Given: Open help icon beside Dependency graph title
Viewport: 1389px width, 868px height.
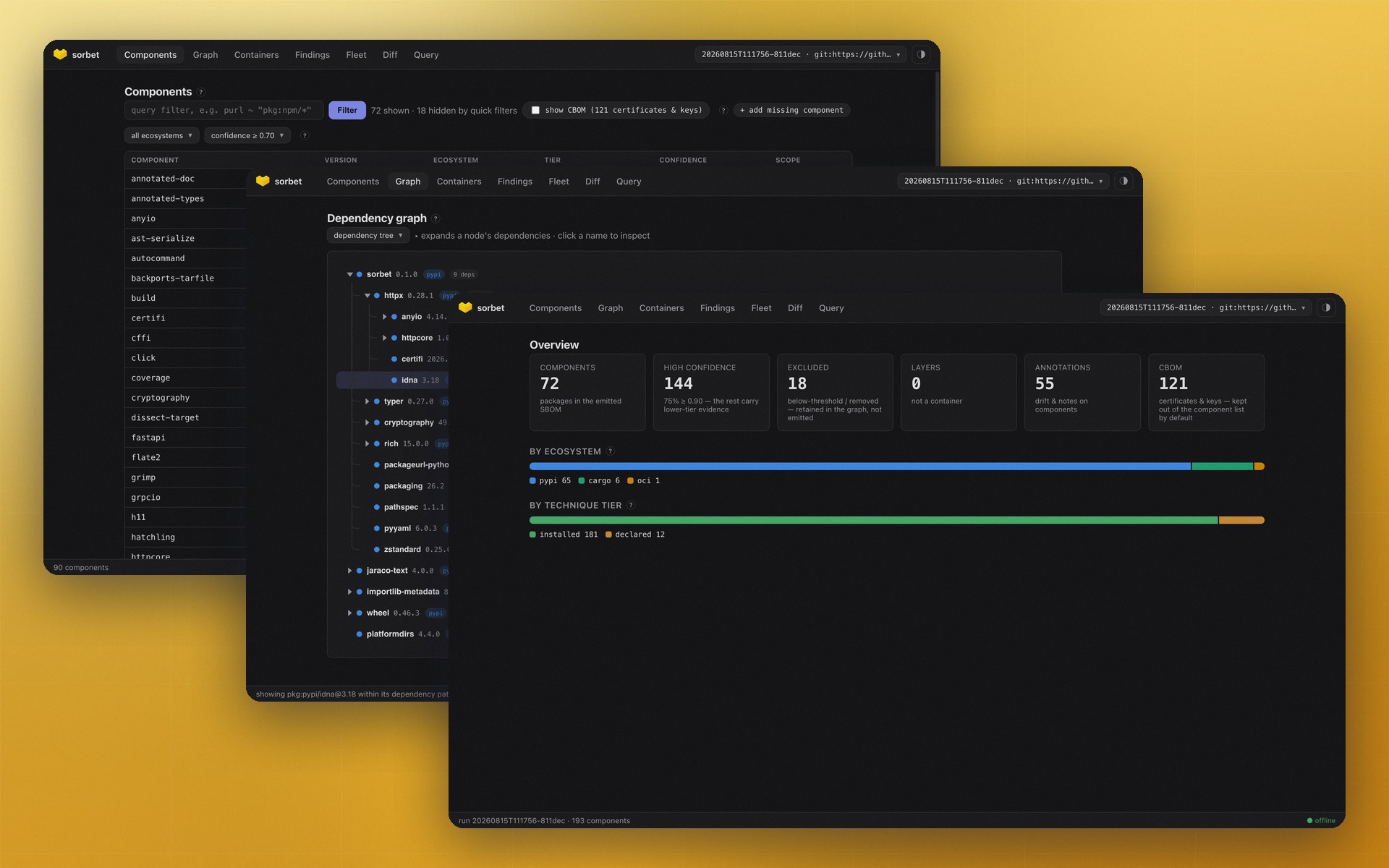Looking at the screenshot, I should pos(436,218).
